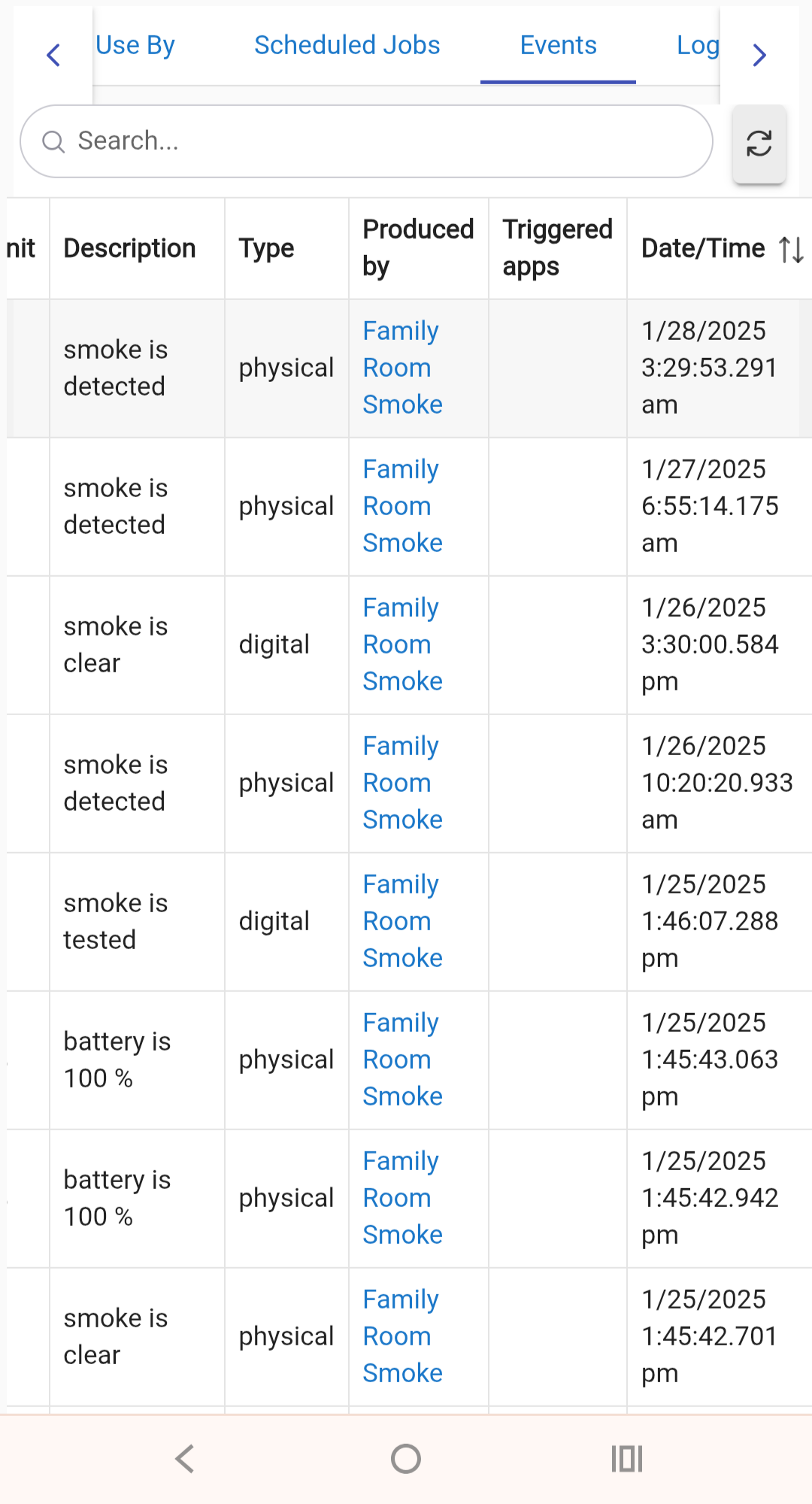Open Family Room Smoke link on 1/28/2025 row

pos(403,368)
